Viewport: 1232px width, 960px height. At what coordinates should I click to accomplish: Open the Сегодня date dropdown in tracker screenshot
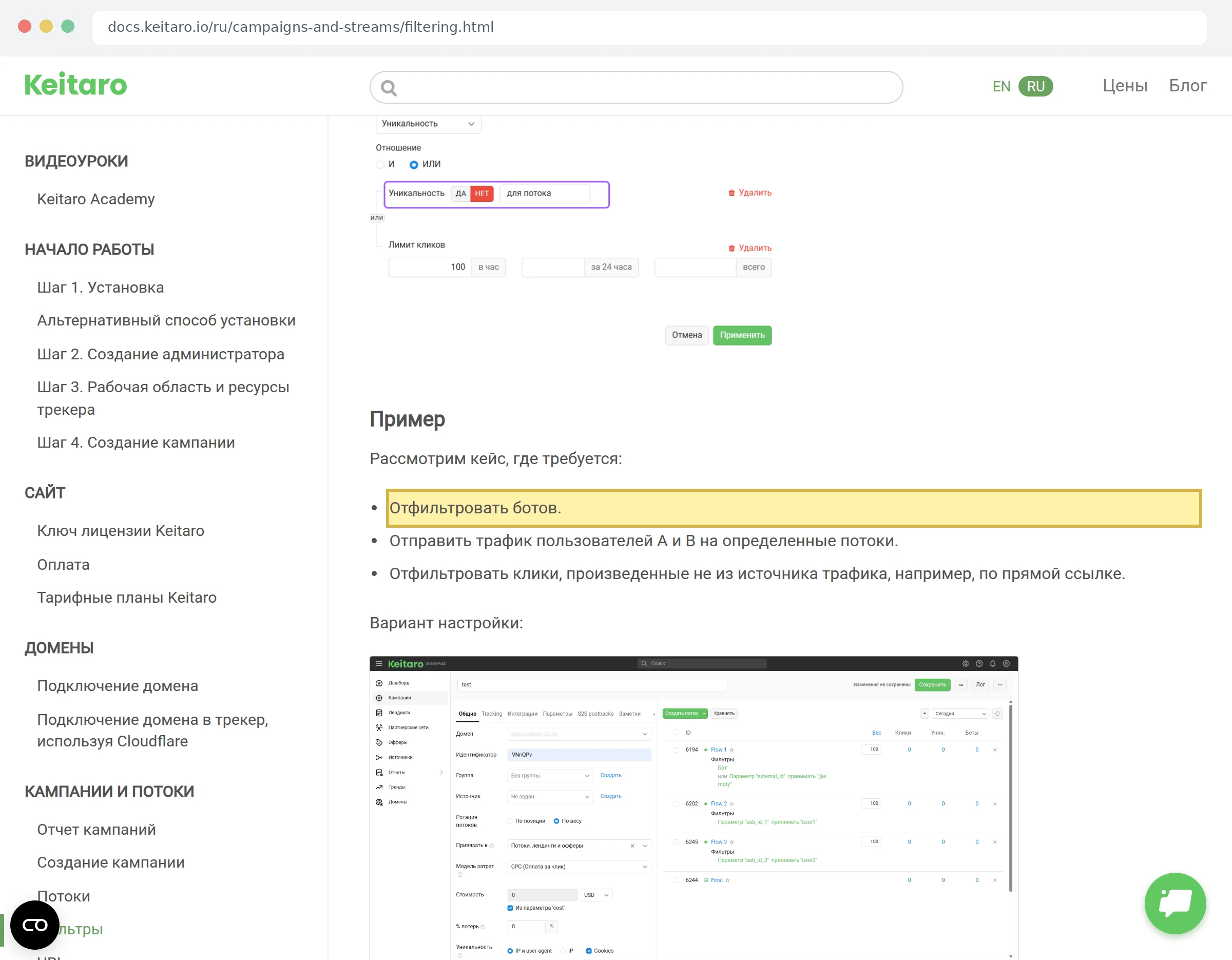pyautogui.click(x=960, y=714)
